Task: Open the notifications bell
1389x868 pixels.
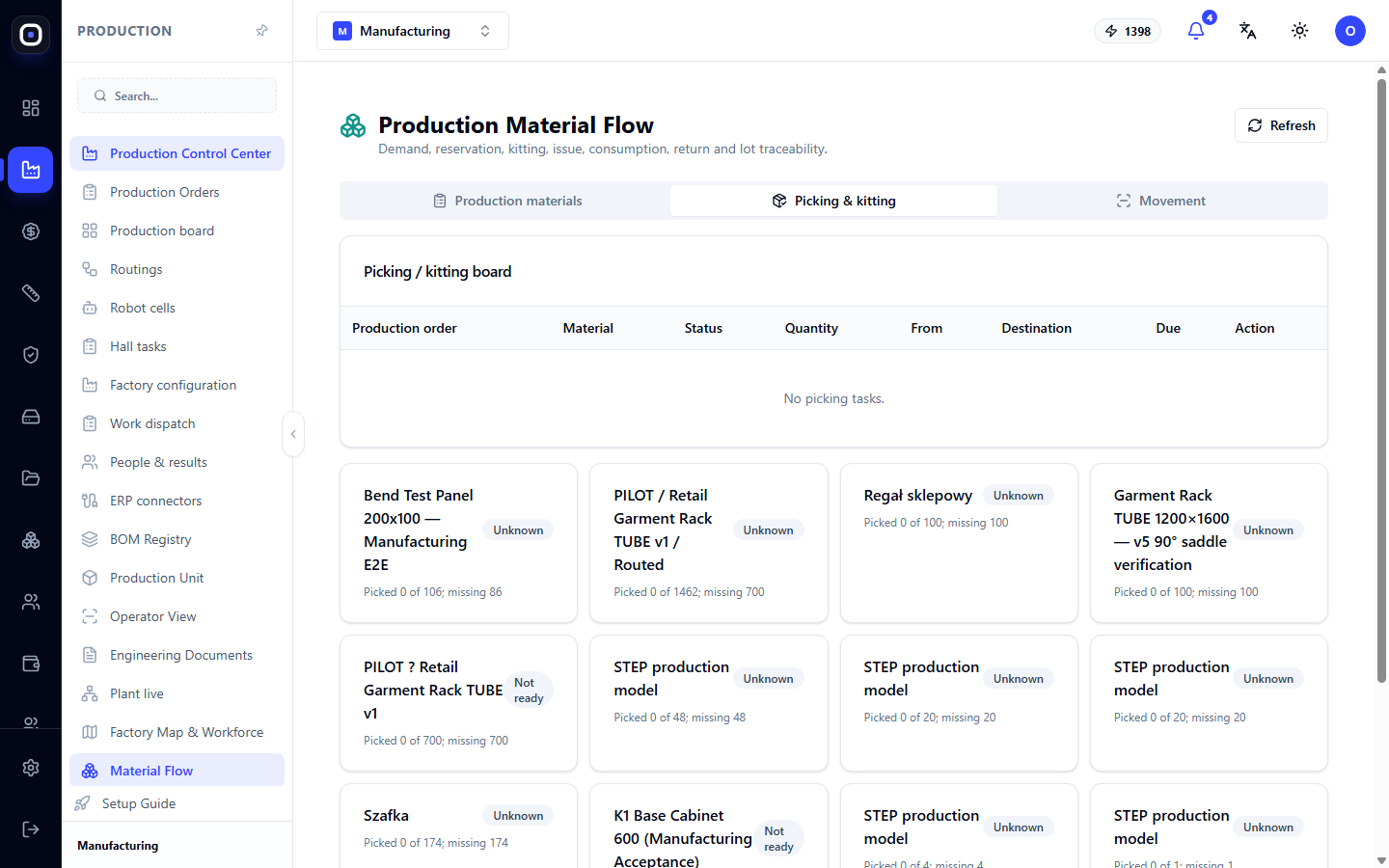Action: pyautogui.click(x=1196, y=31)
